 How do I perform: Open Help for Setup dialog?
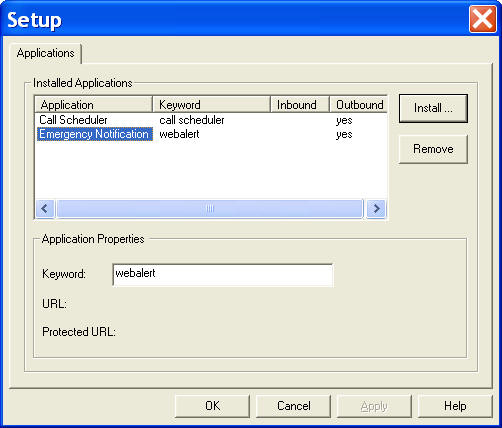coord(455,406)
